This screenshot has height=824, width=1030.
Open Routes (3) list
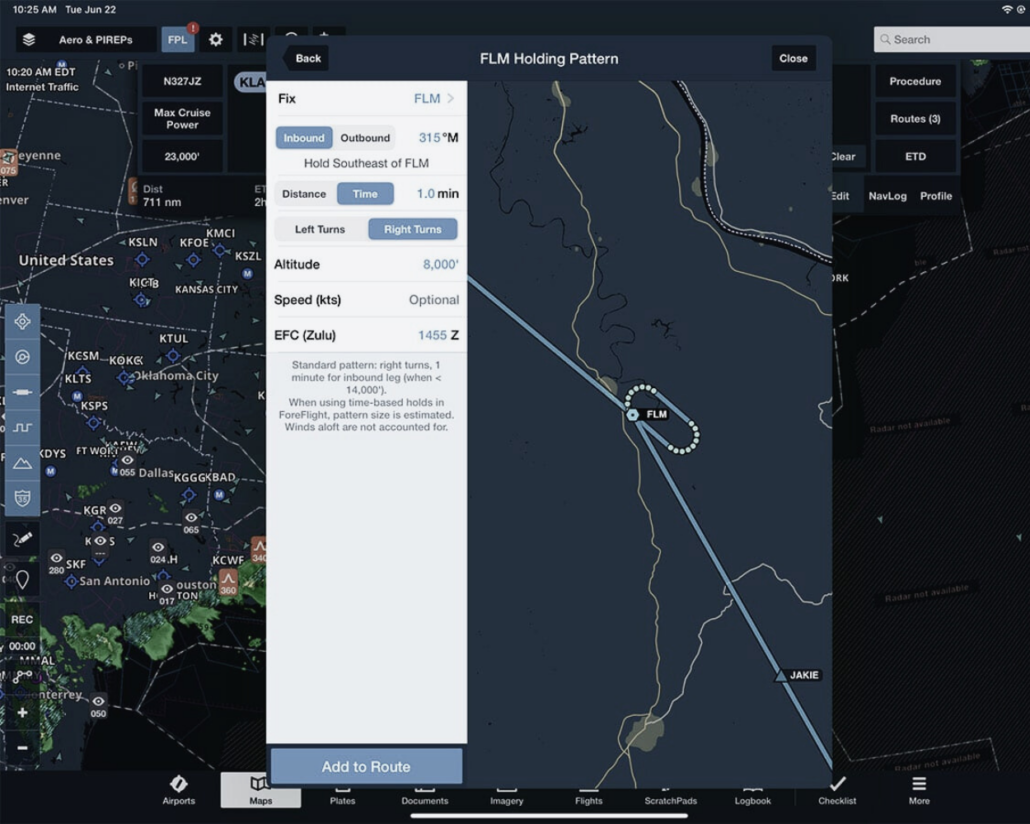[915, 119]
